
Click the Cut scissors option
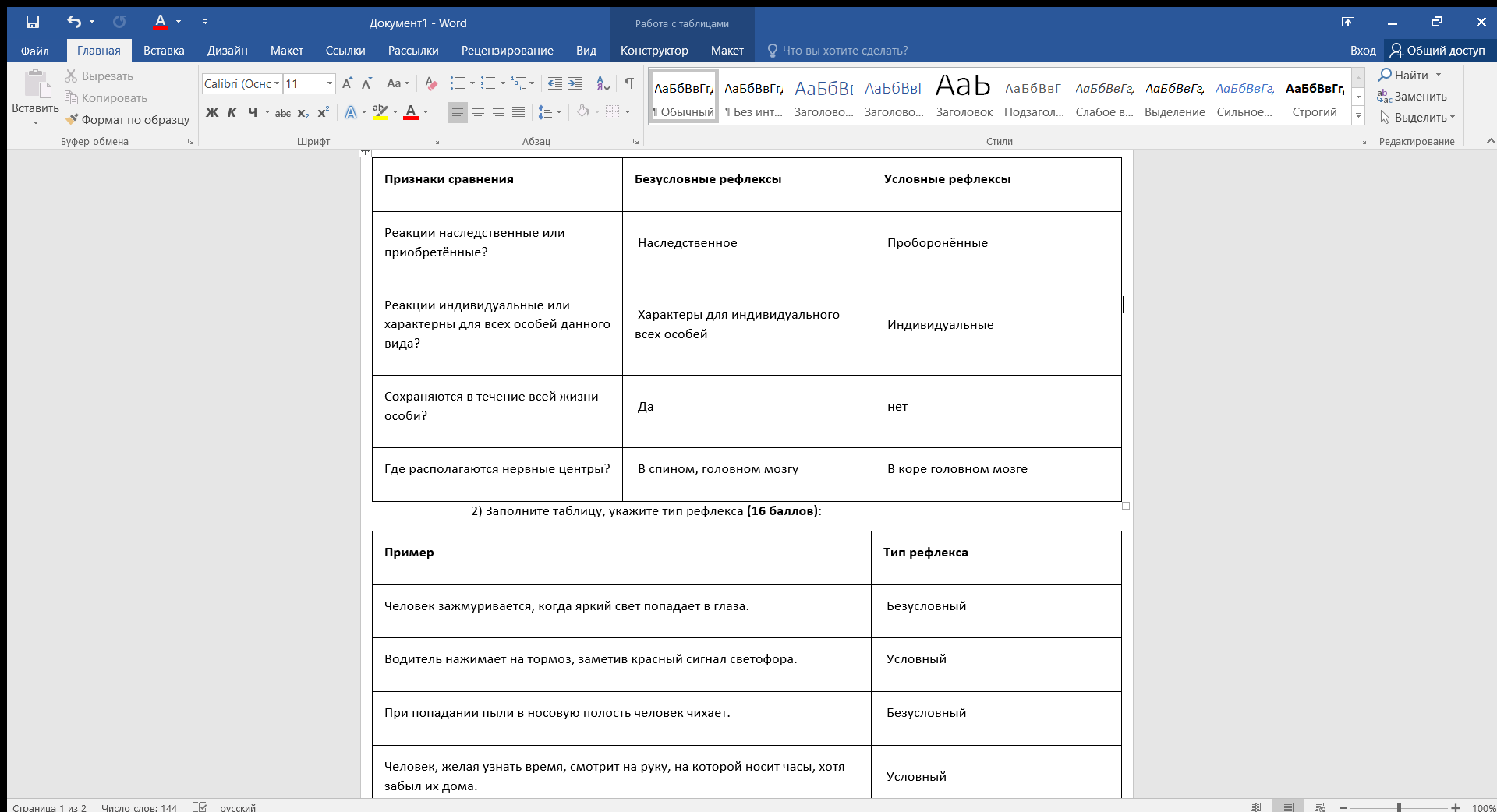pyautogui.click(x=98, y=76)
